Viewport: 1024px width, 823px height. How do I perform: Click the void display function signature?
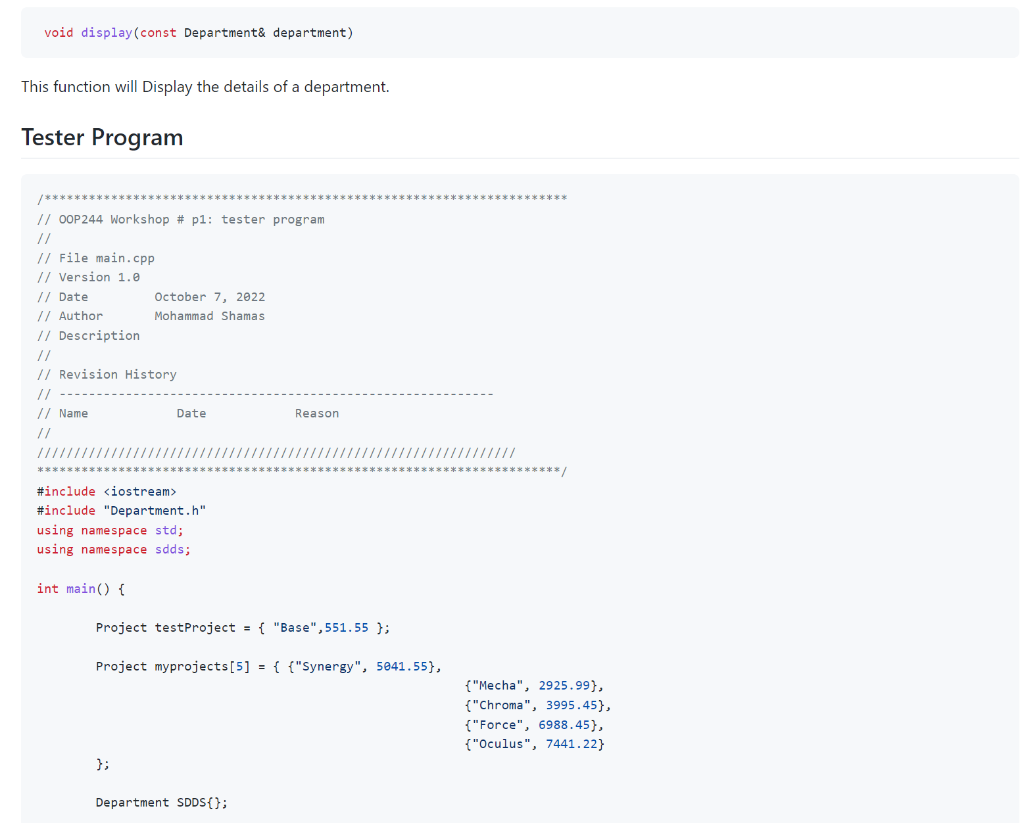tap(195, 32)
